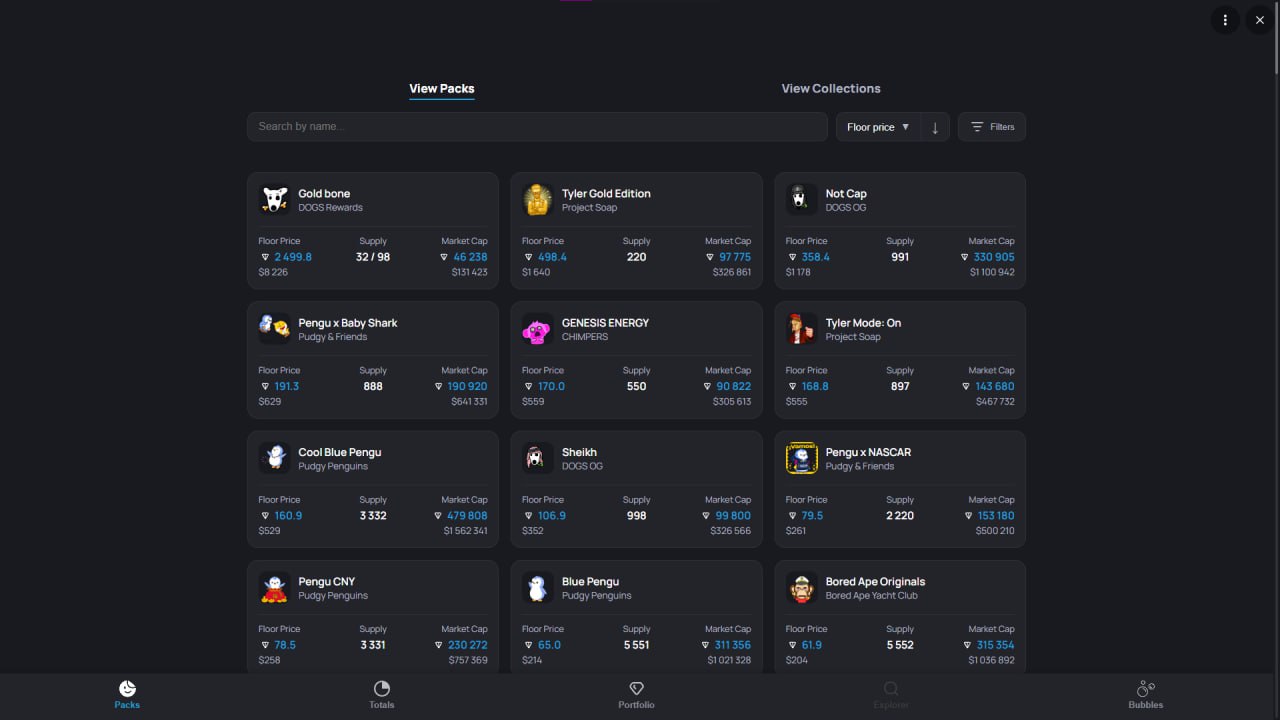Open the Cool Blue Pengu title
This screenshot has height=720, width=1280.
pos(340,452)
